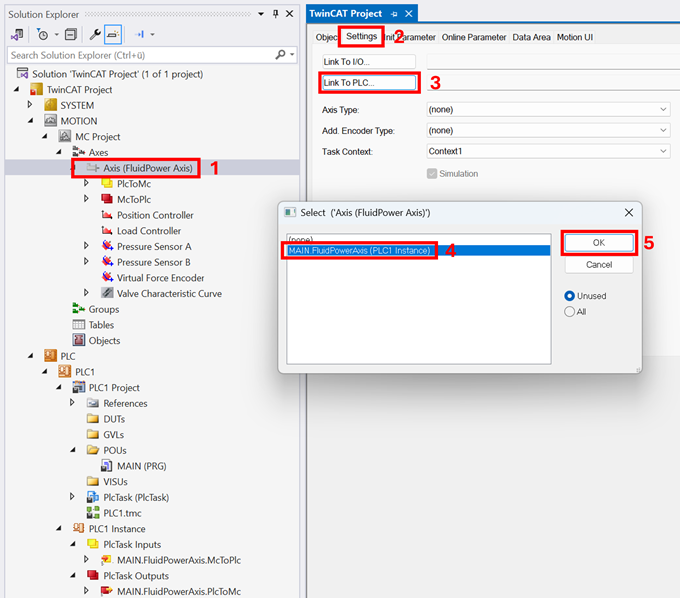
Task: Select the GVLs folder
Action: [x=113, y=434]
